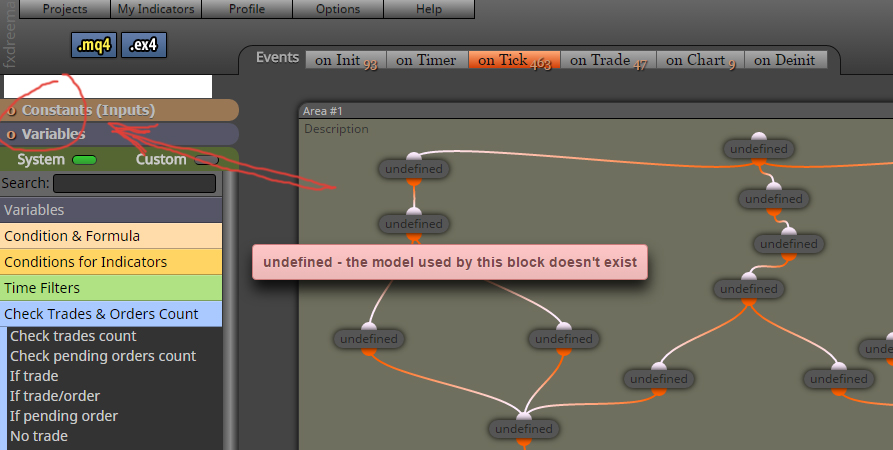Expand the Variables panel header
893x450 pixels.
point(119,134)
